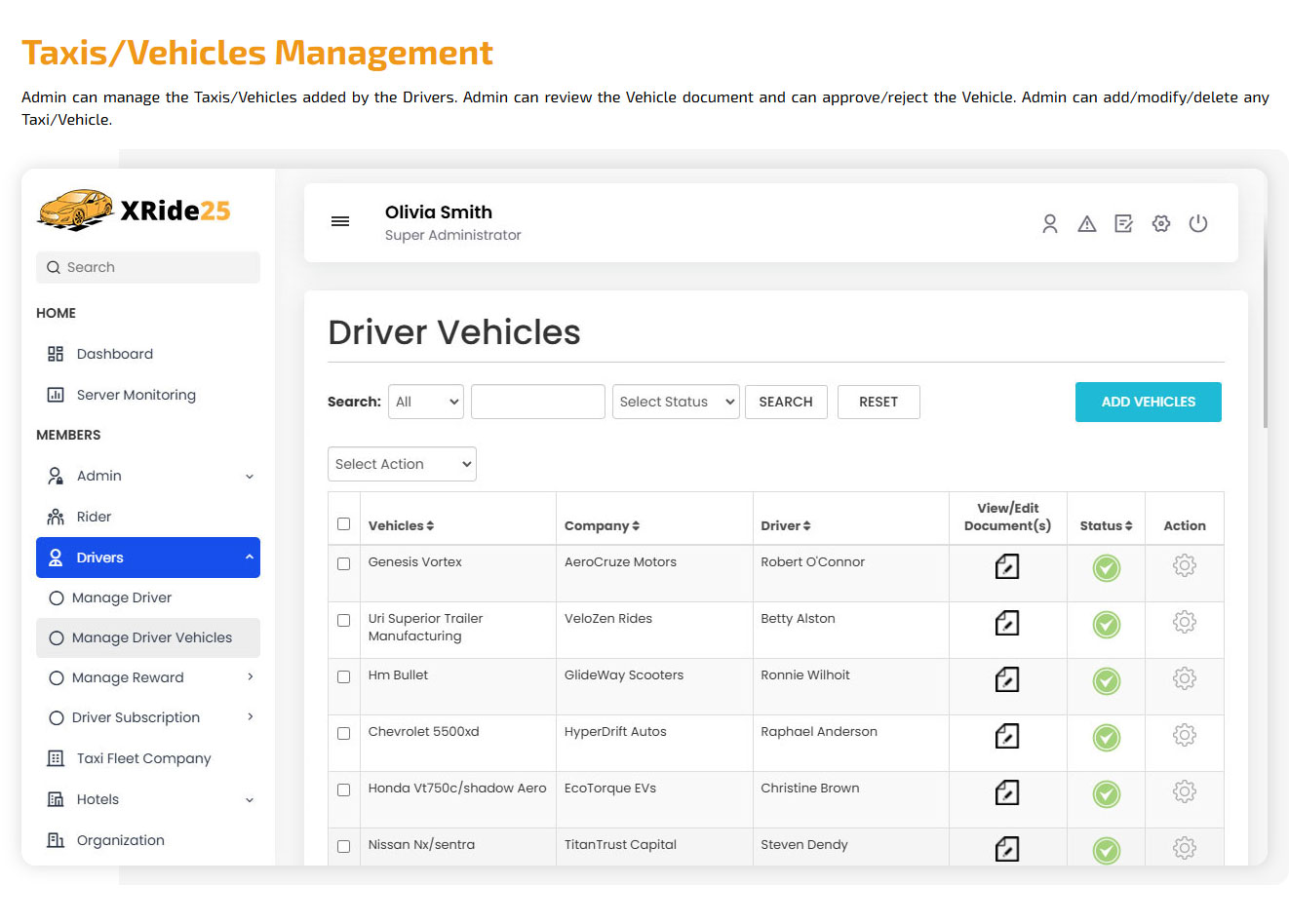Open document icon for Chevrolet 5500xd
Screen dimensions: 1289x924
click(1007, 736)
